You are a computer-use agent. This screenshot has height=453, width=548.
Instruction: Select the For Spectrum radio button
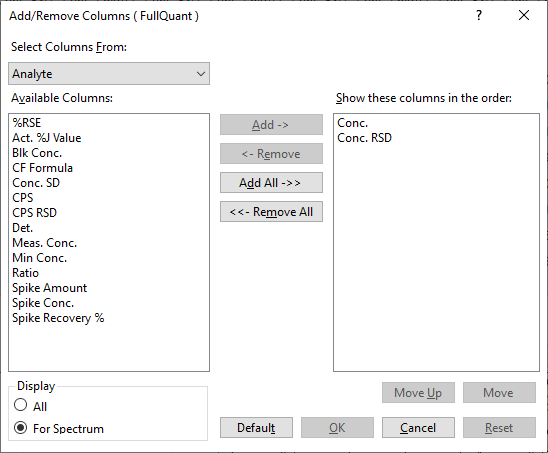click(x=21, y=427)
